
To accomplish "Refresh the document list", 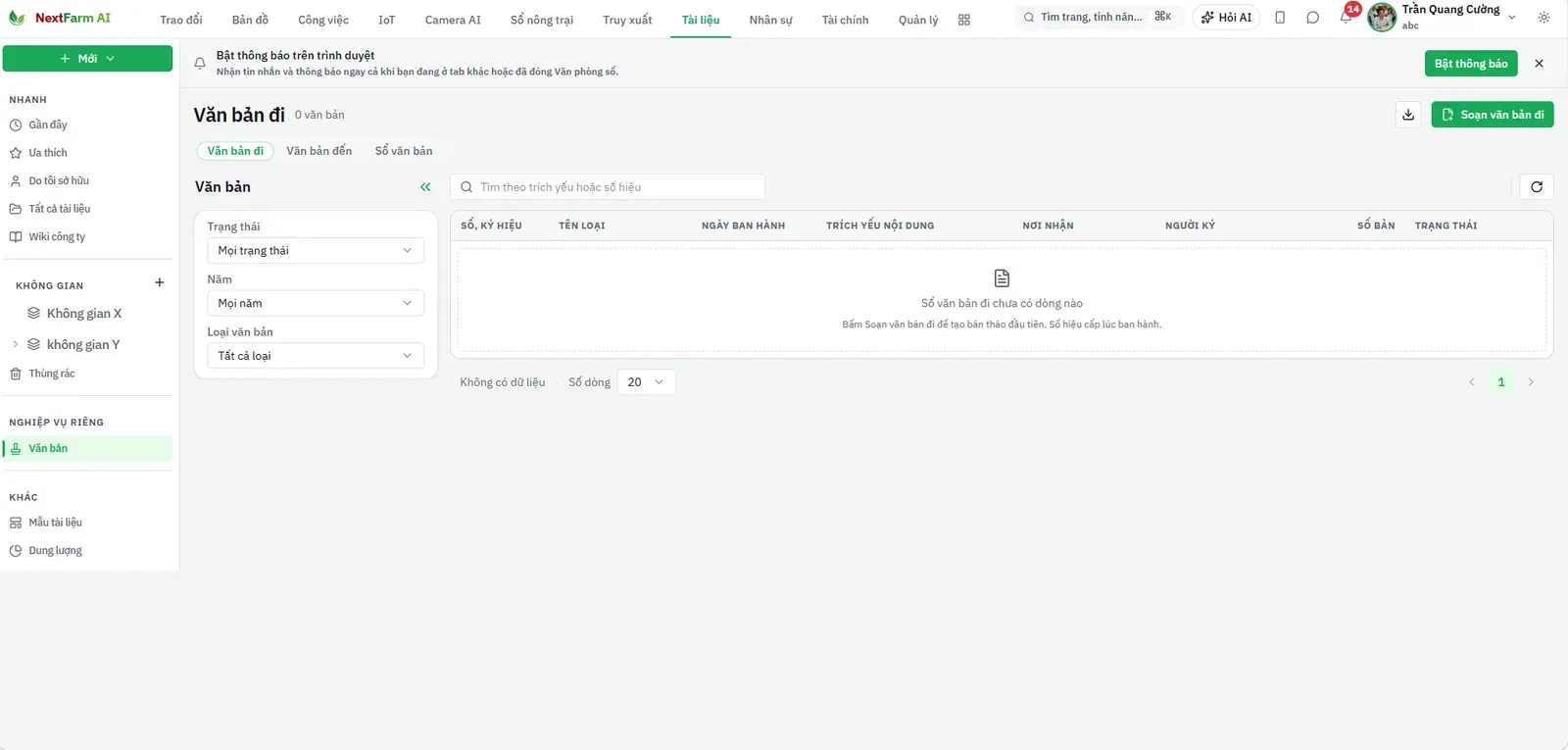I will pos(1537,187).
